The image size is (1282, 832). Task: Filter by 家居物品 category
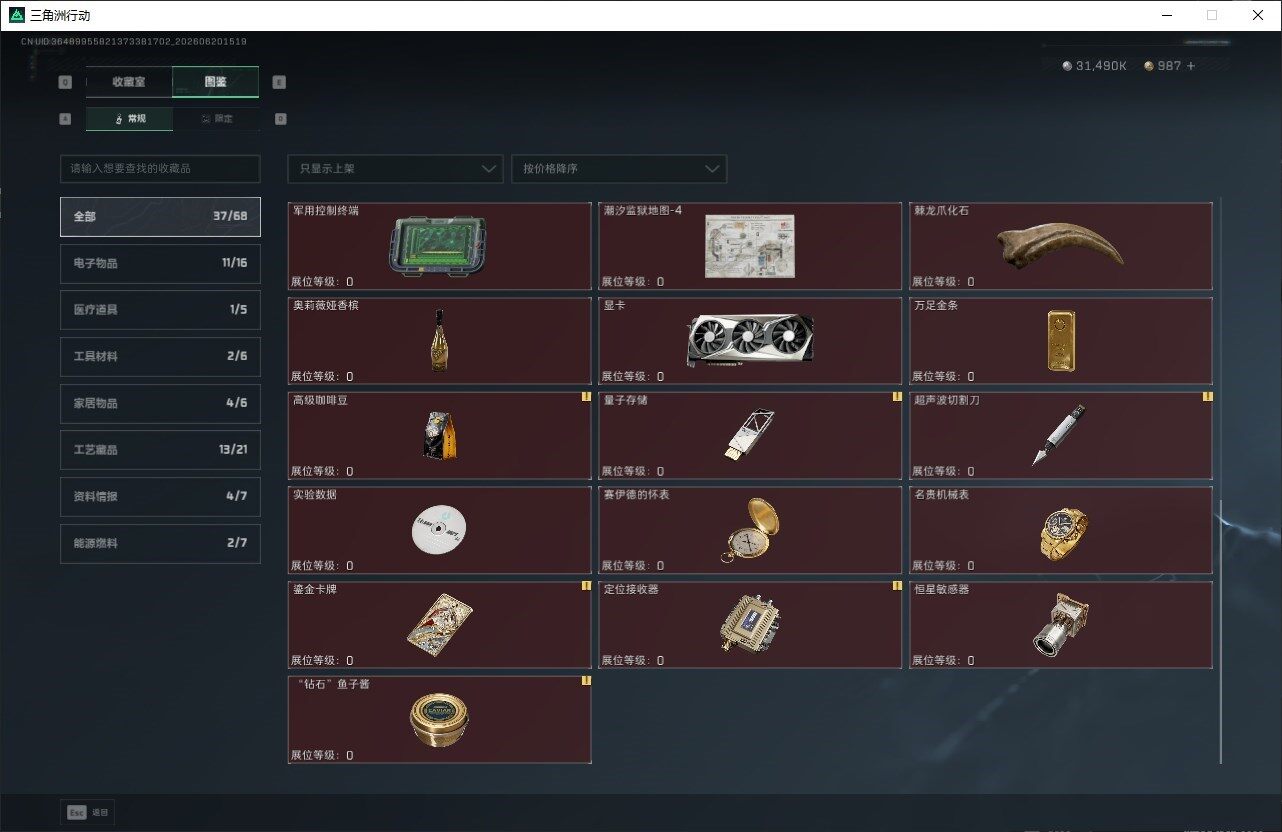point(160,403)
